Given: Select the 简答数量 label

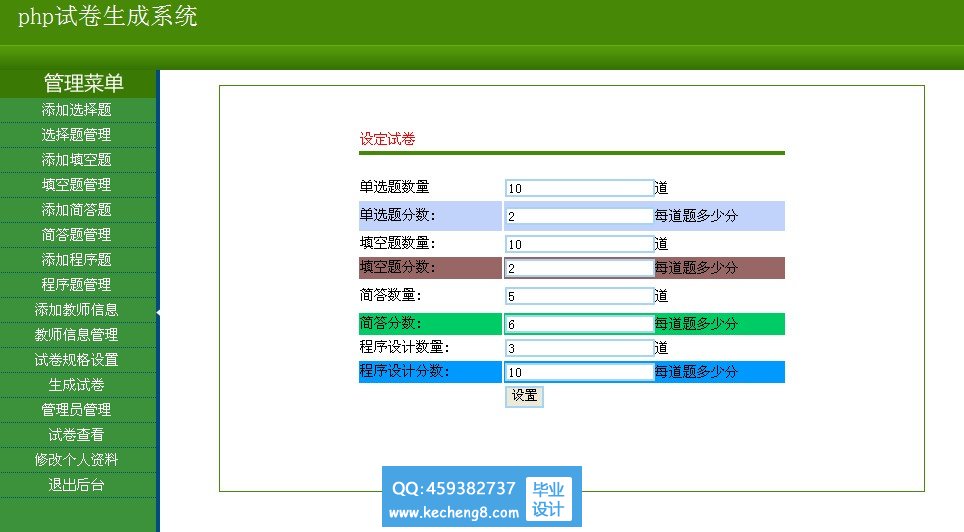Looking at the screenshot, I should coord(390,295).
